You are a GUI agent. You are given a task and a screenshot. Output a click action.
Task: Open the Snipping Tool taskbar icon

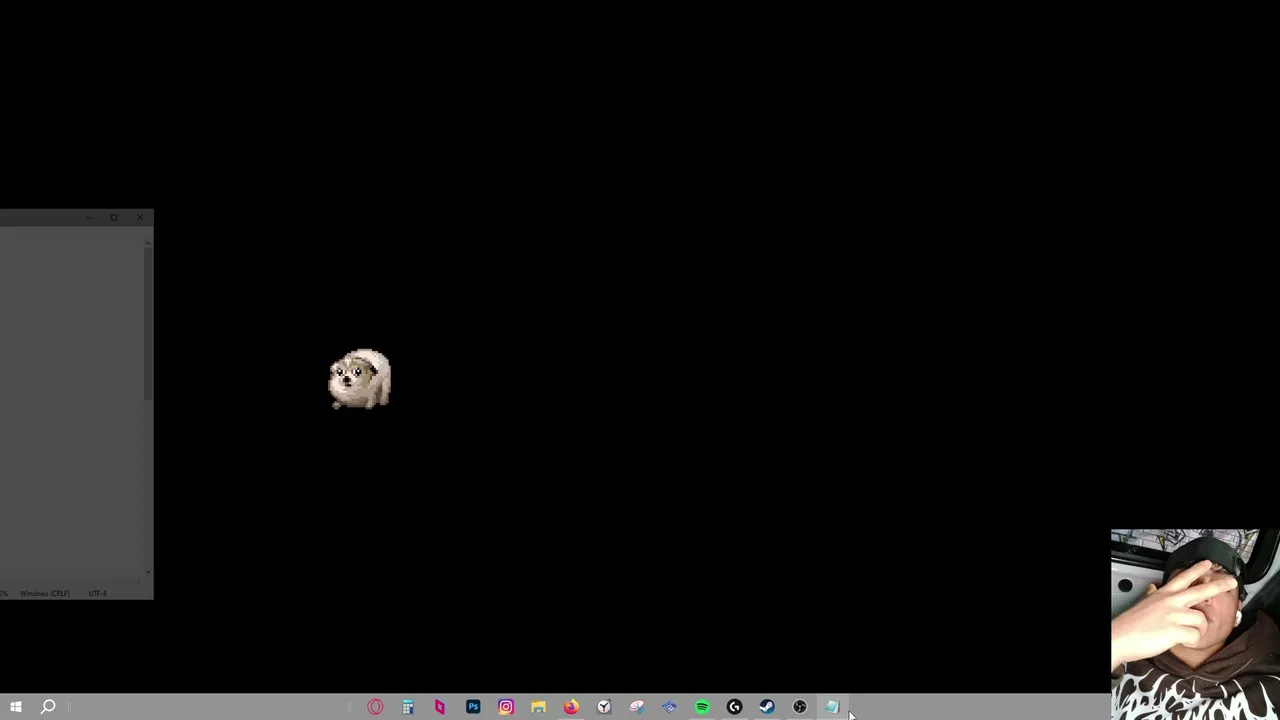click(x=637, y=707)
